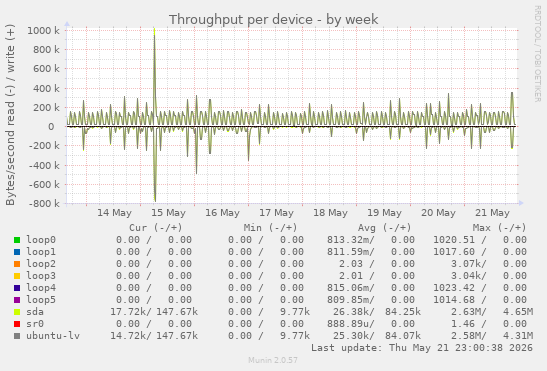
Task: Click the sda max write value 4.65M
Action: (x=518, y=312)
